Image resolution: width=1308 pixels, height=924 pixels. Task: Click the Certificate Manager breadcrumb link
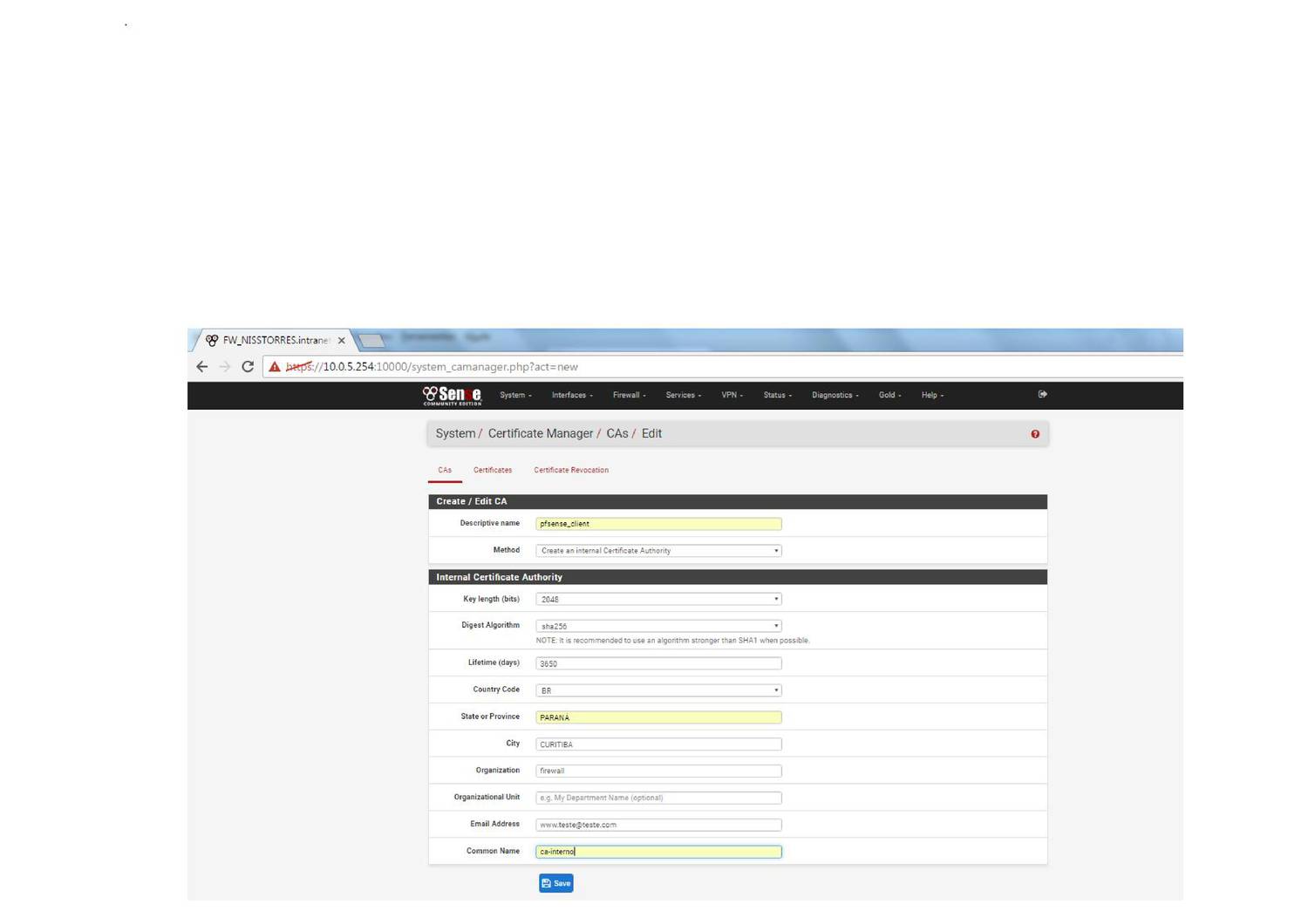540,433
